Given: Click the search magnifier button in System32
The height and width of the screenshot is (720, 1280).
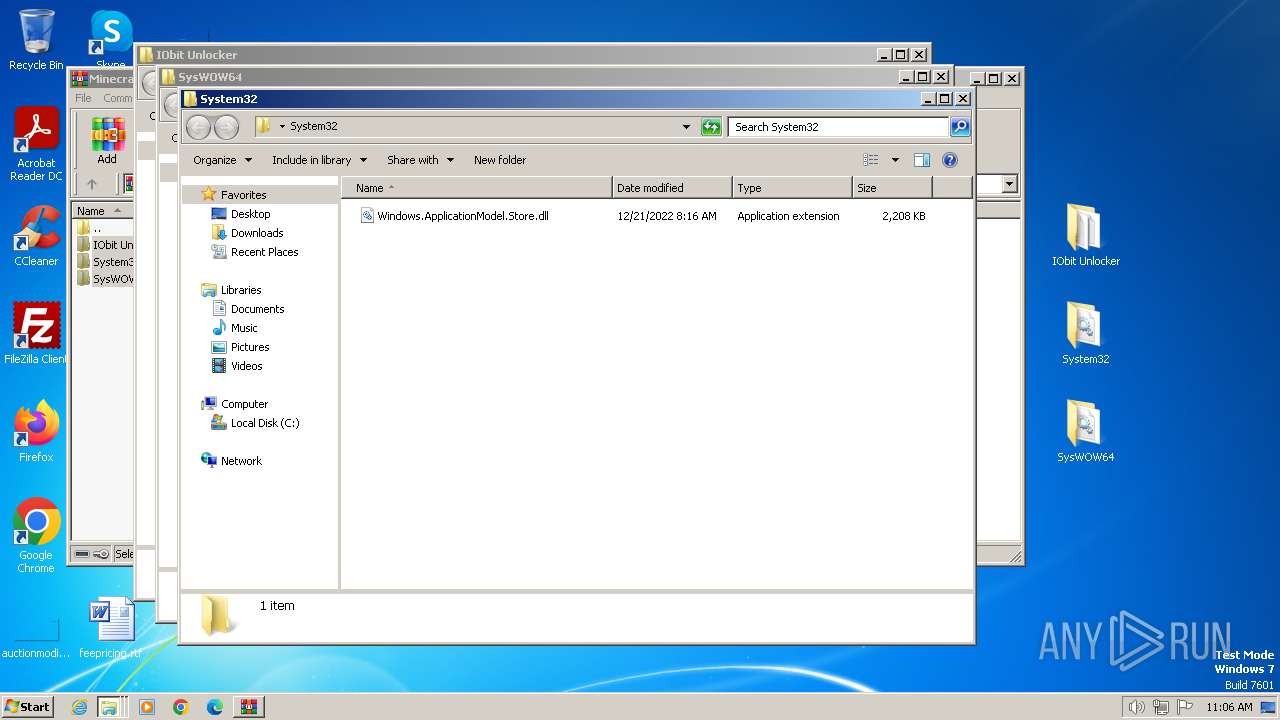Looking at the screenshot, I should point(960,127).
